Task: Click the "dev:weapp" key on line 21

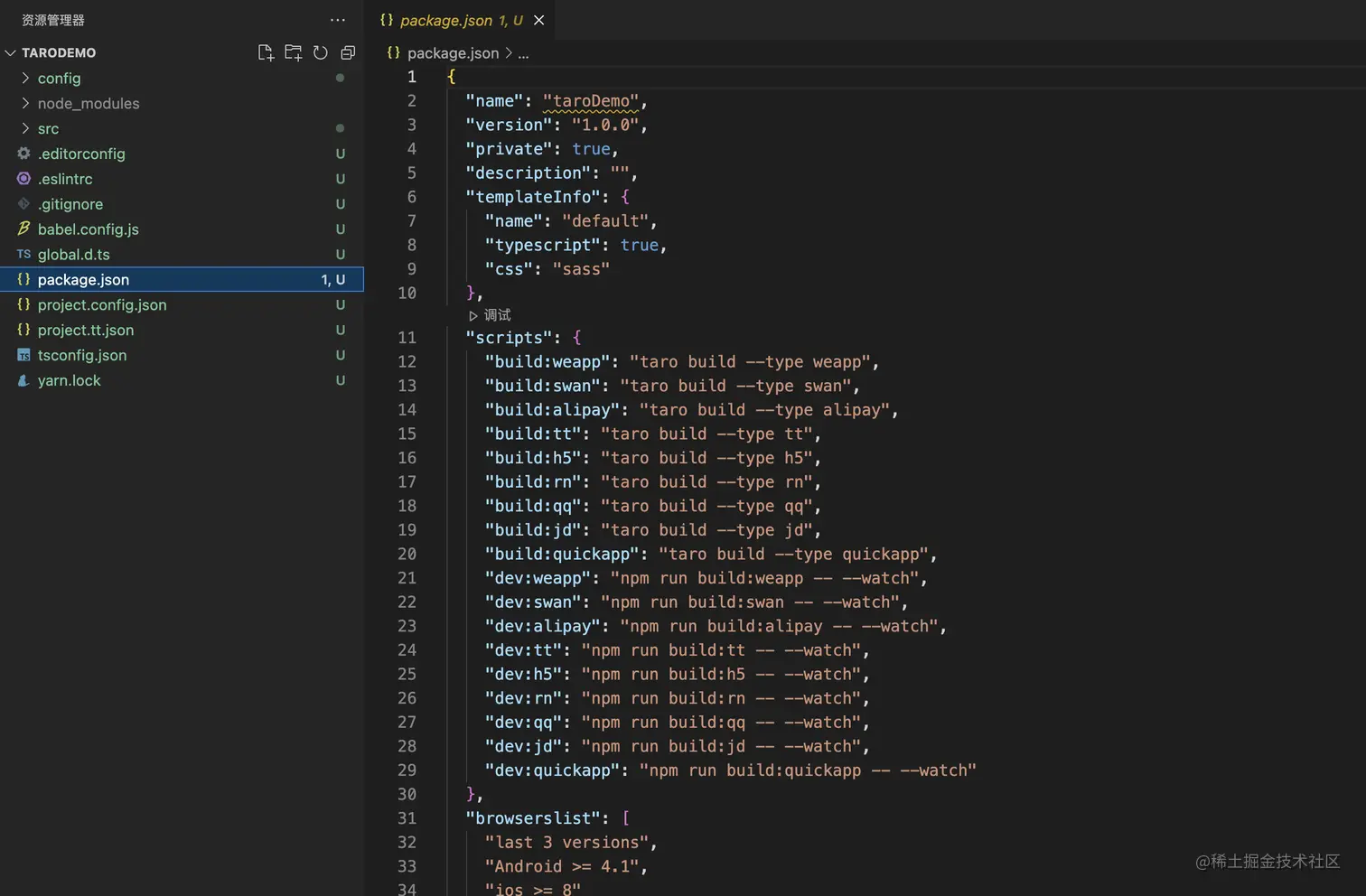Action: pos(538,578)
